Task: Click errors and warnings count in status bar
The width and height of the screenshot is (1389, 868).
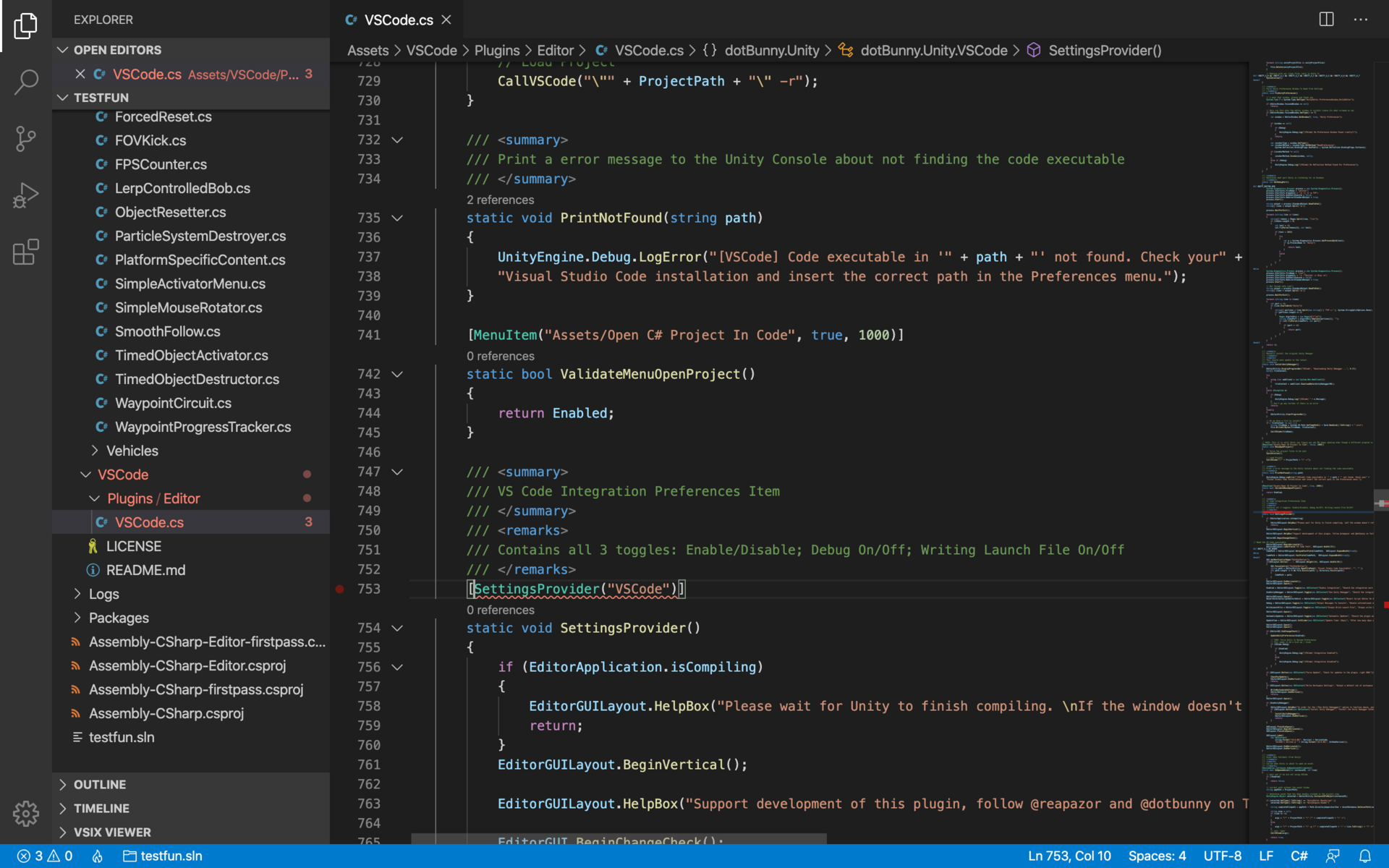Action: pyautogui.click(x=45, y=856)
